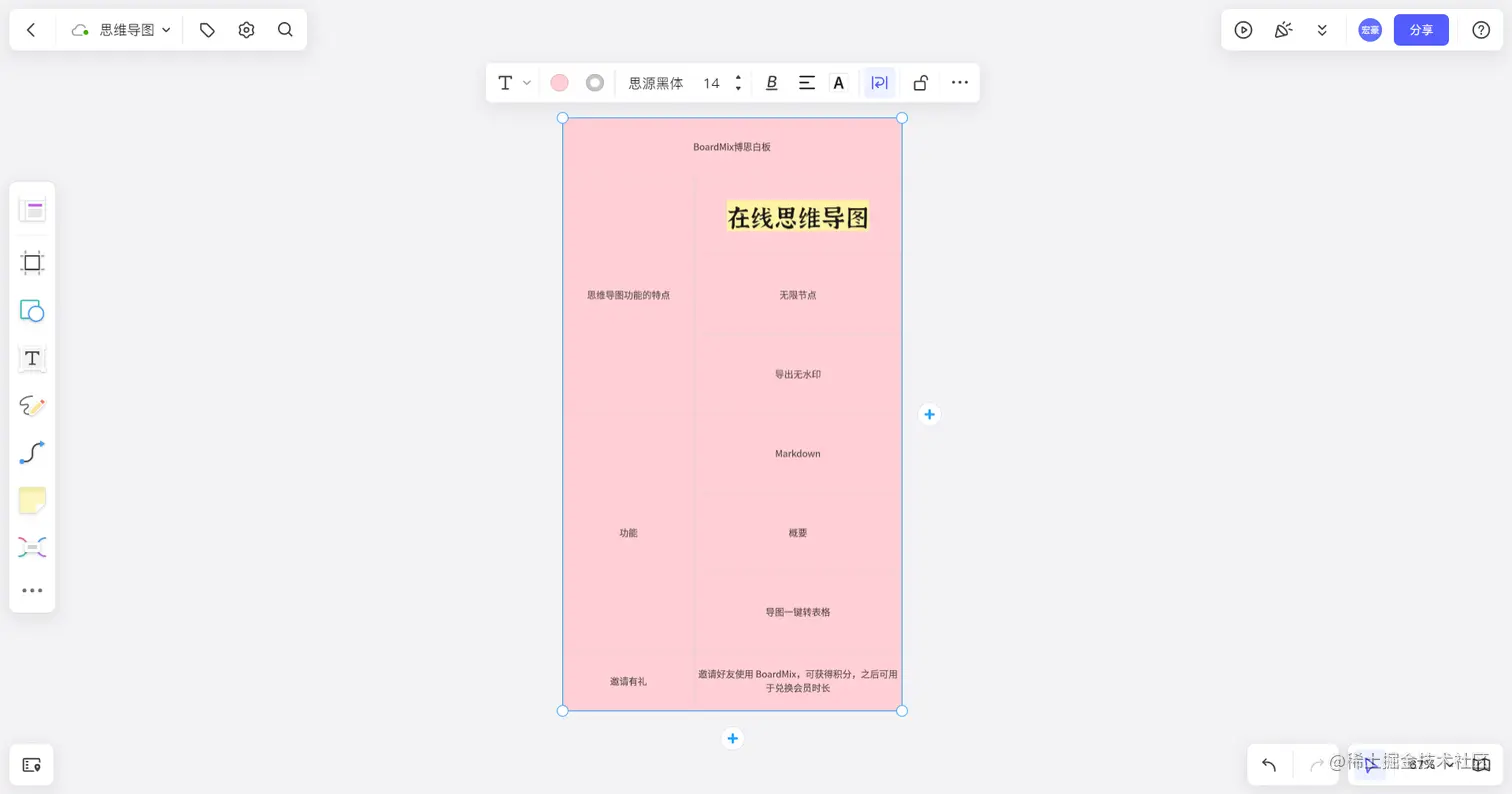
Task: Select the 邀请有礼 cell
Action: pos(629,681)
